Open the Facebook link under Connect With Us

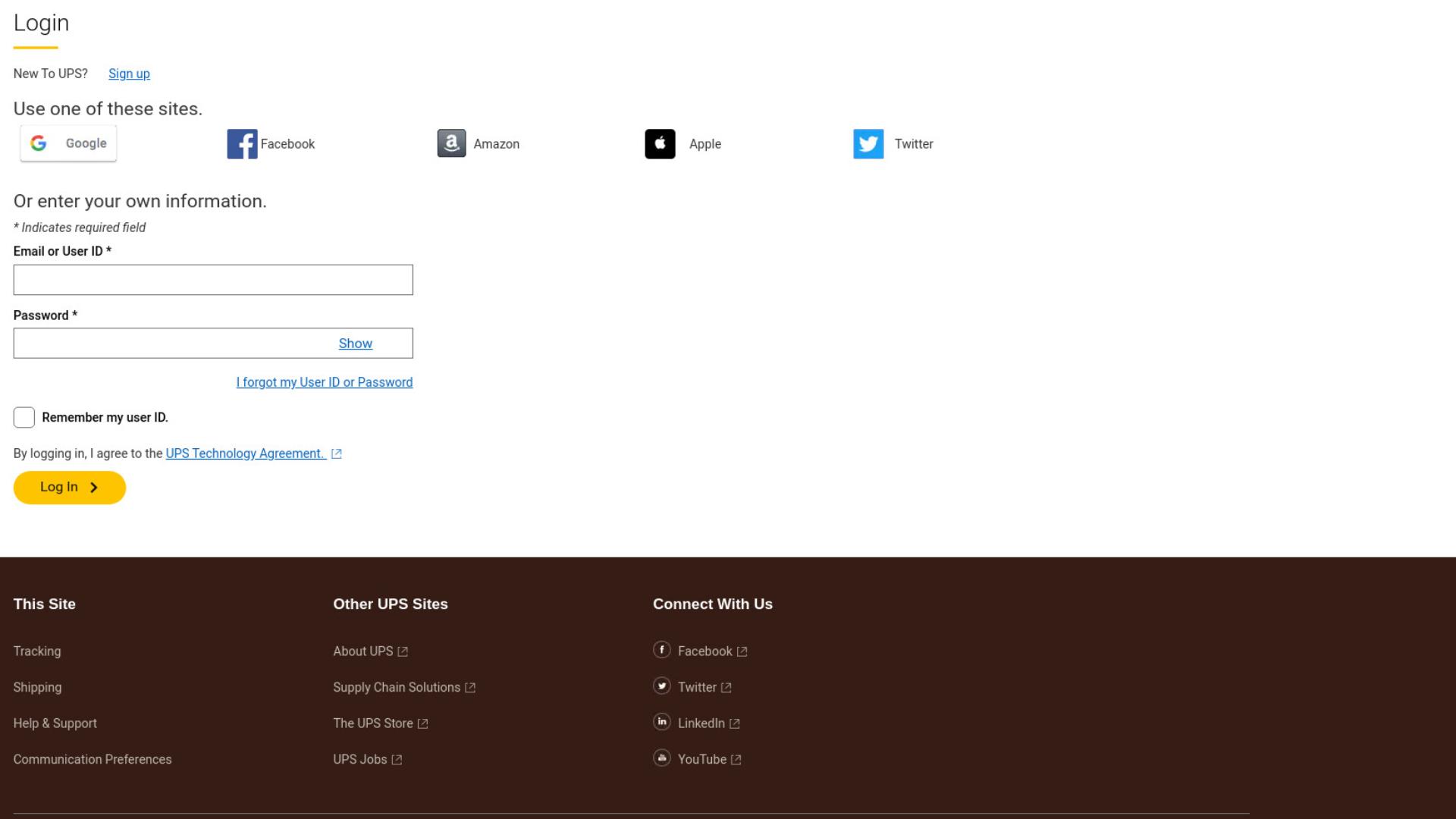coord(705,651)
